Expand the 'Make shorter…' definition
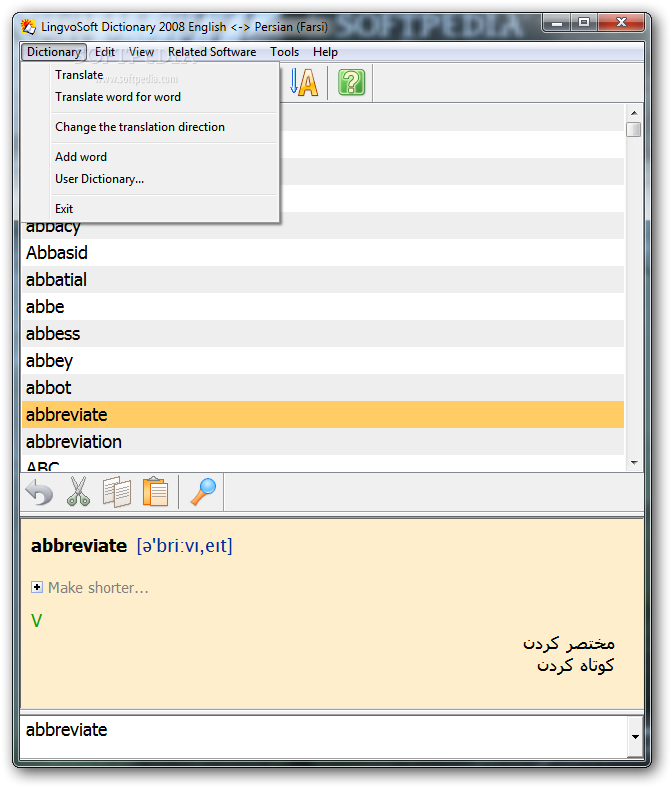Image resolution: width=672 pixels, height=788 pixels. [37, 587]
